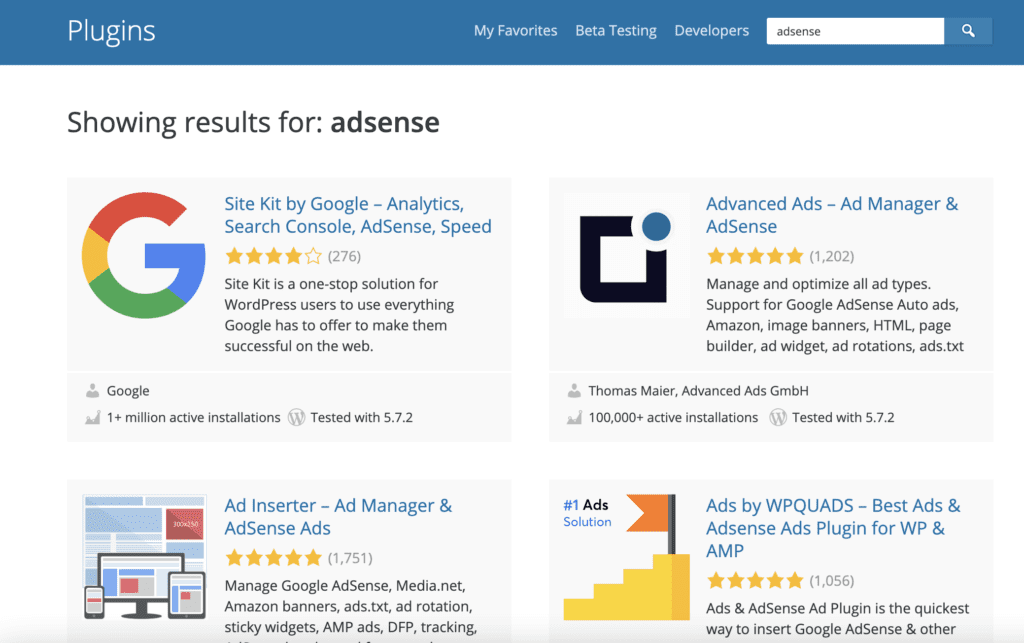Click the Plugins header title

coord(112,31)
